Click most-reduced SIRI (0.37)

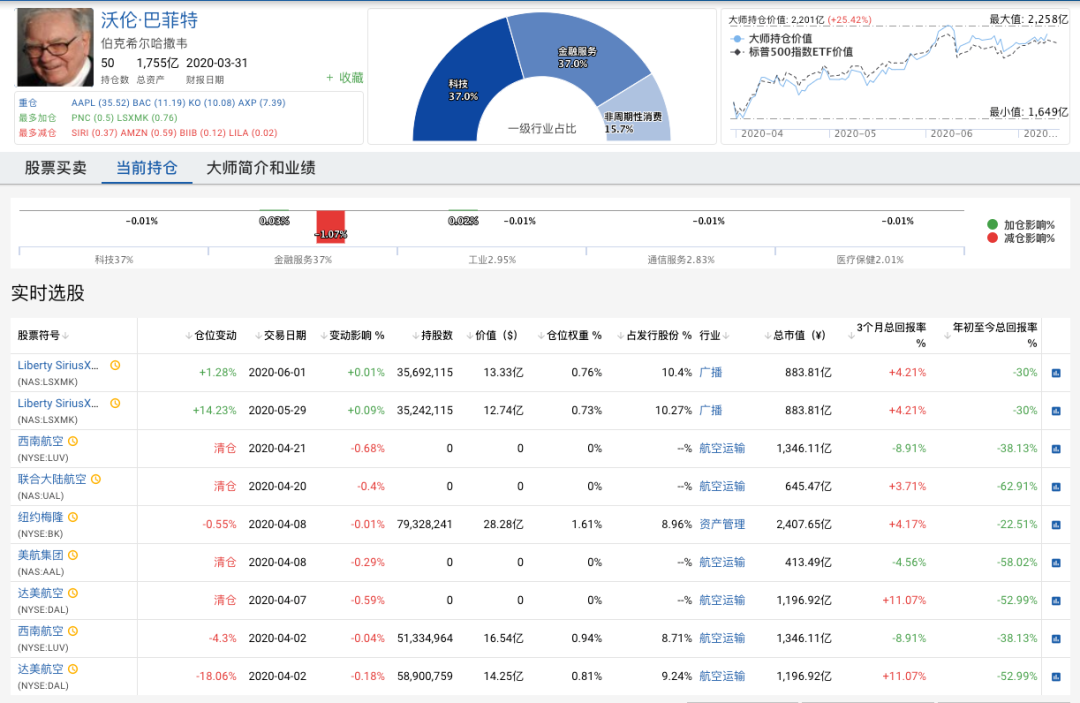[94, 134]
